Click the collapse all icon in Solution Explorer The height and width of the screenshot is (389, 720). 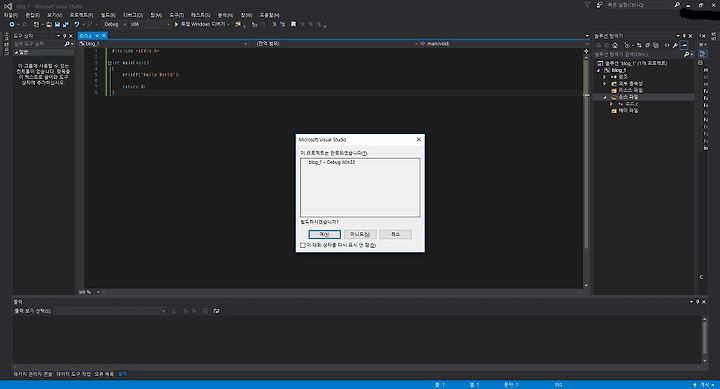[x=647, y=45]
